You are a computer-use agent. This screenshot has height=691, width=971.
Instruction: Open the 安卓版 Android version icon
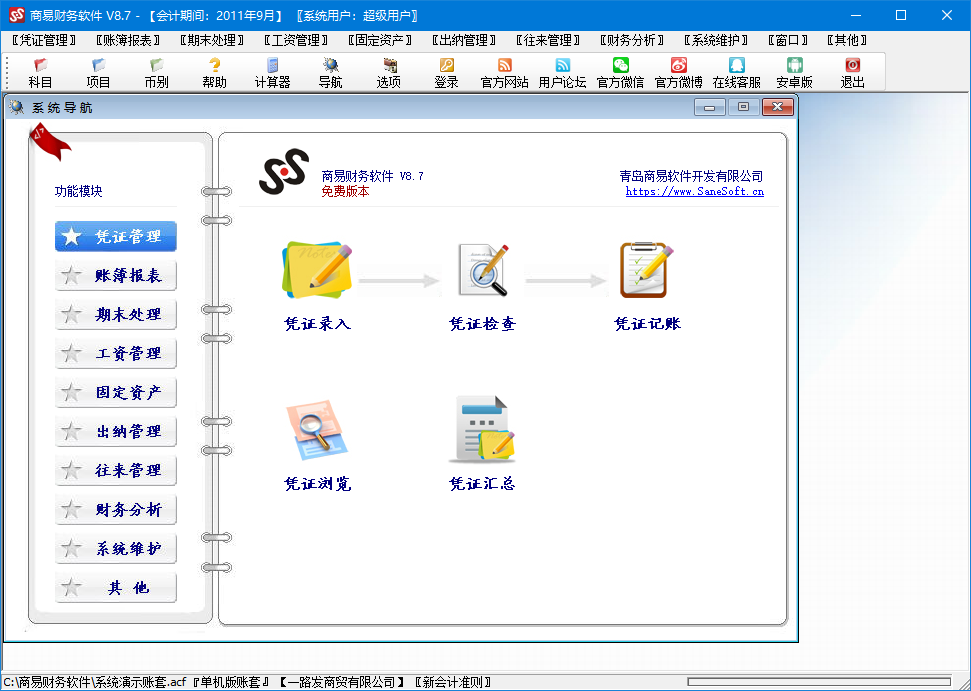pyautogui.click(x=795, y=72)
